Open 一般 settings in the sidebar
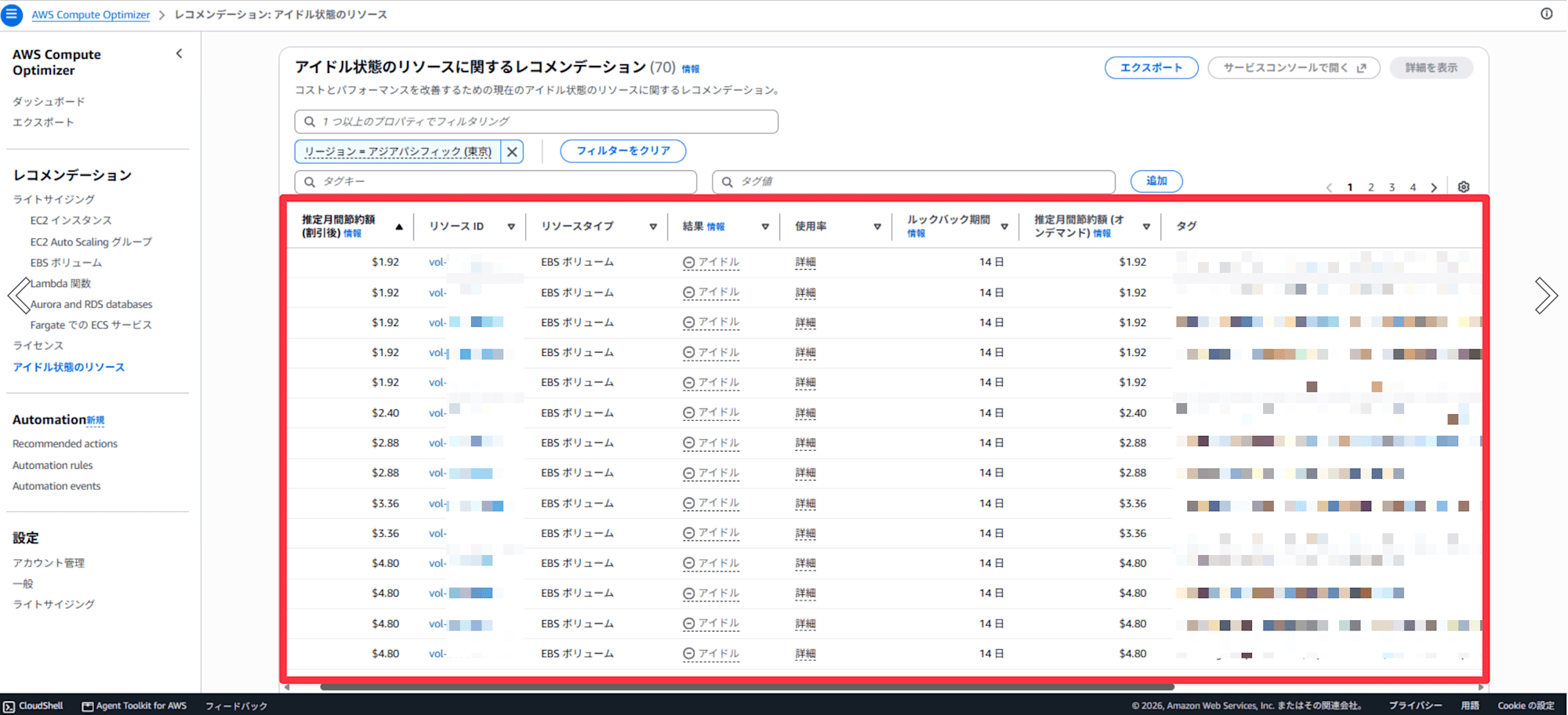The height and width of the screenshot is (715, 1568). pos(23,583)
